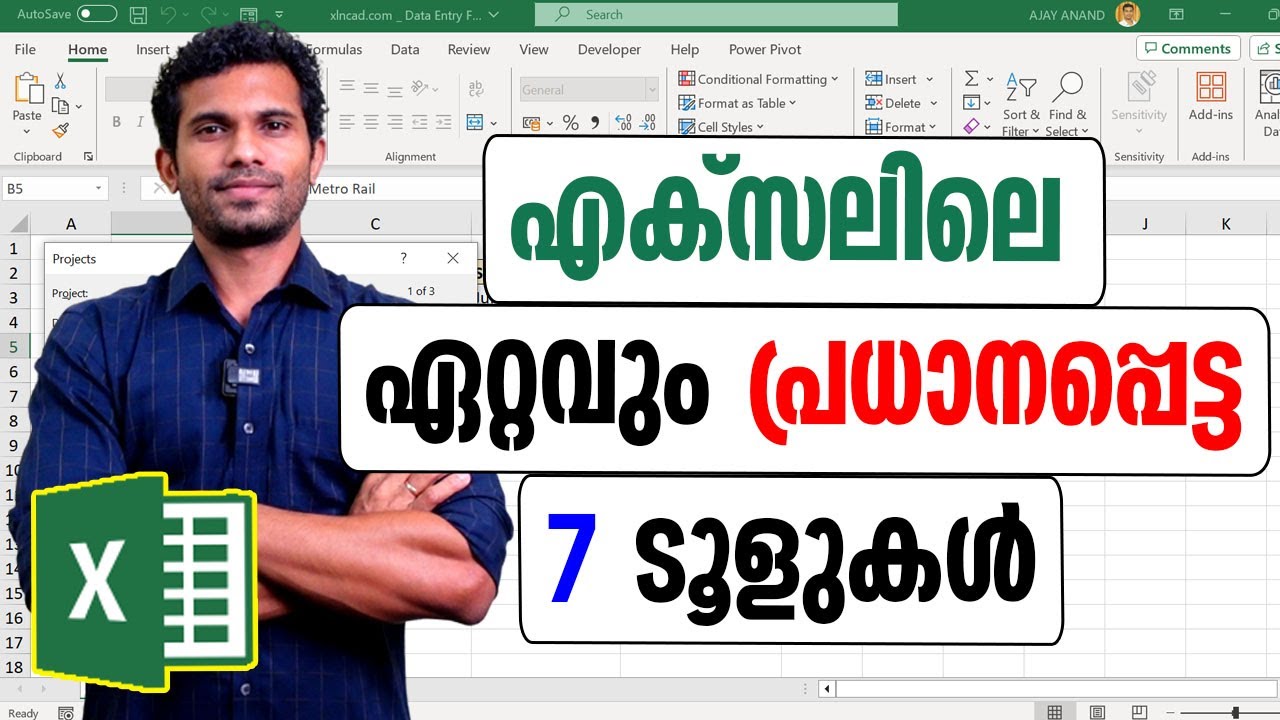Click the question mark in Projects dialog
Viewport: 1280px width, 720px height.
pos(403,258)
